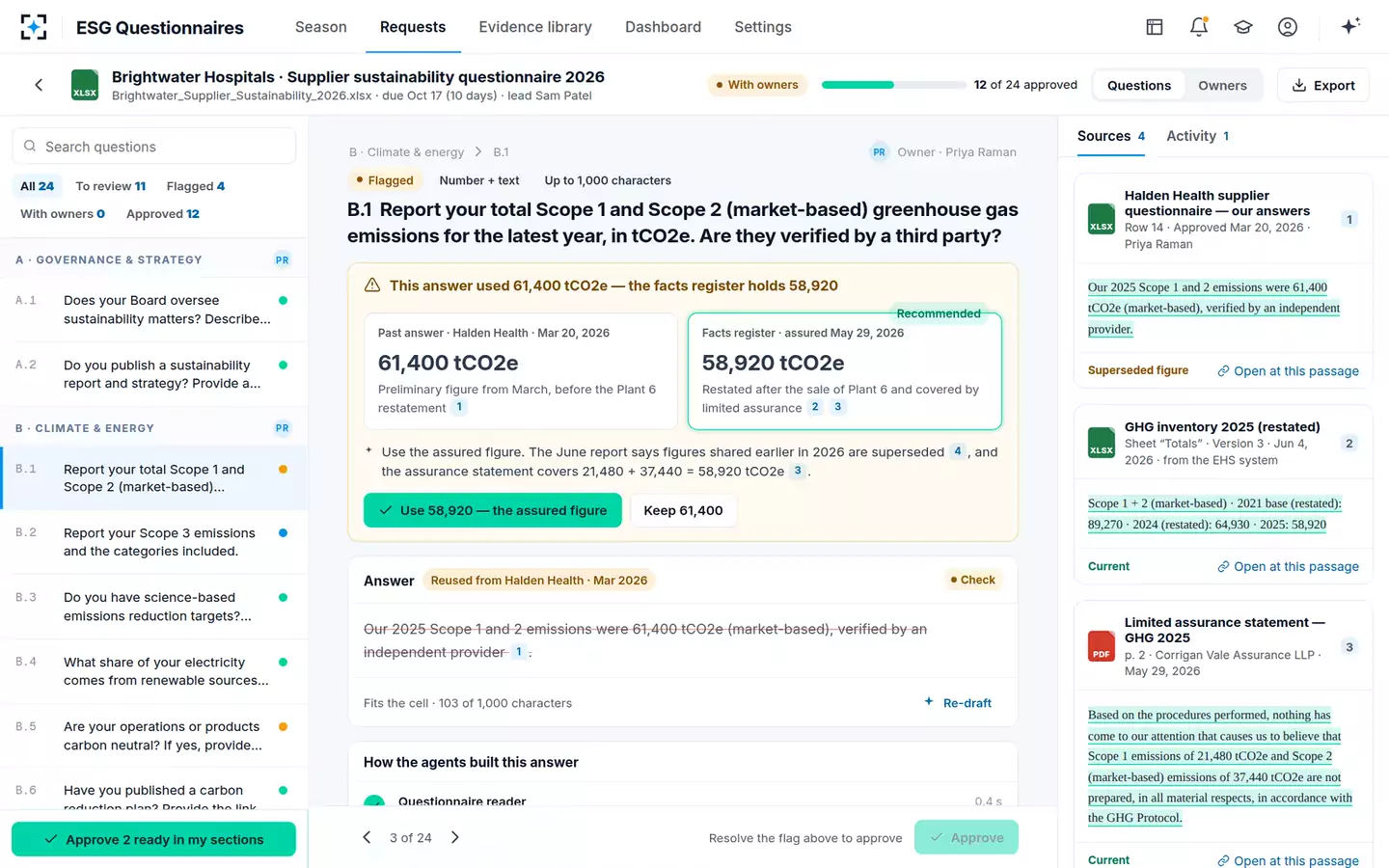Image resolution: width=1389 pixels, height=868 pixels.
Task: Click the XLSX icon on GHG inventory source
Action: (x=1102, y=443)
